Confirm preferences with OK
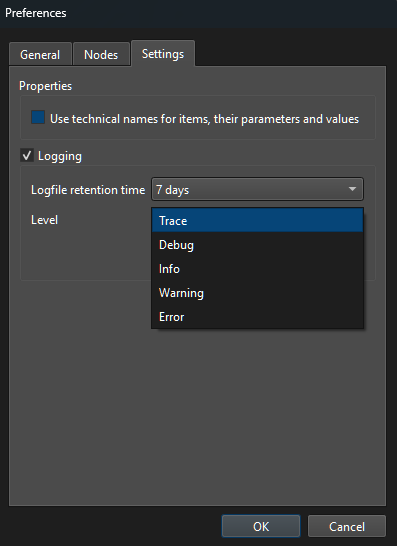 (261, 526)
